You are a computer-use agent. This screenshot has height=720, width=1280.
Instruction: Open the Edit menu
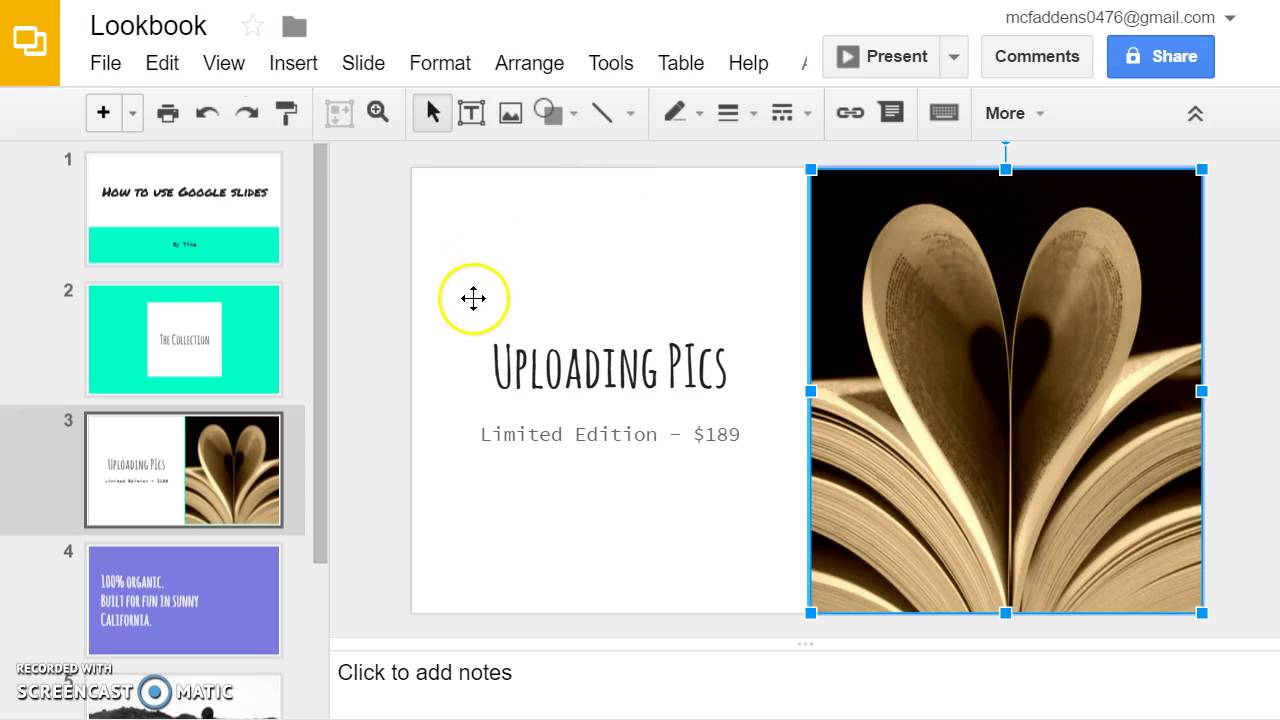coord(162,63)
